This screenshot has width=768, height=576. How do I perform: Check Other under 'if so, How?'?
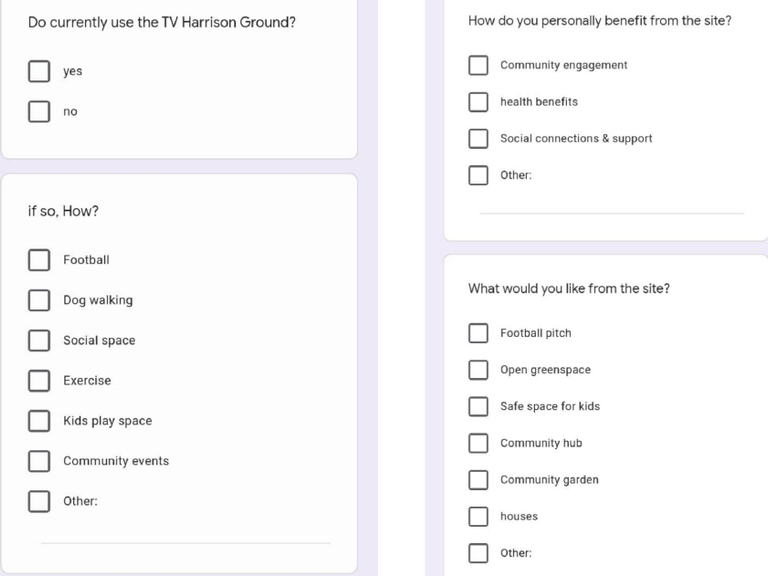pos(39,501)
